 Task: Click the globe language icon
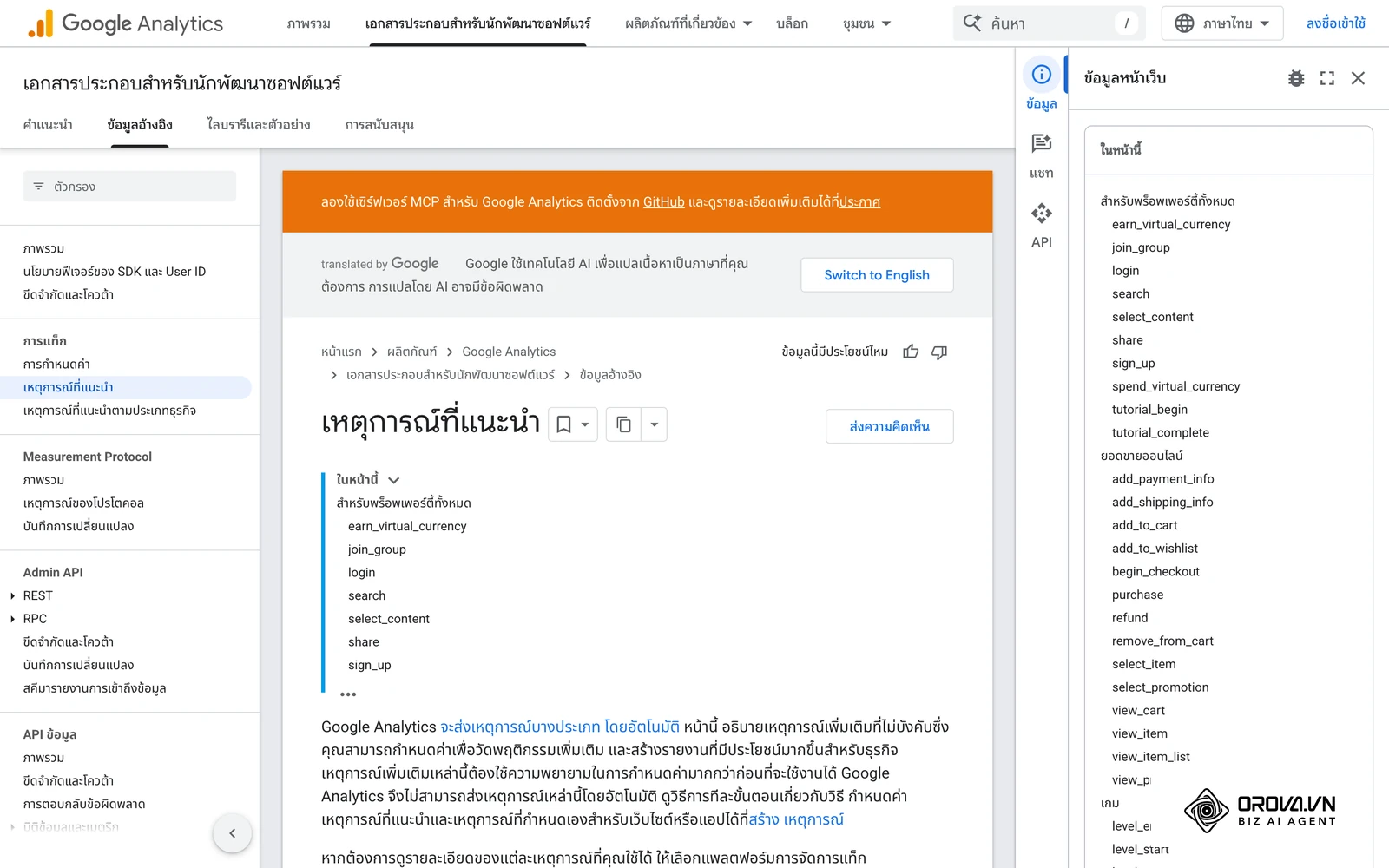coord(1184,23)
